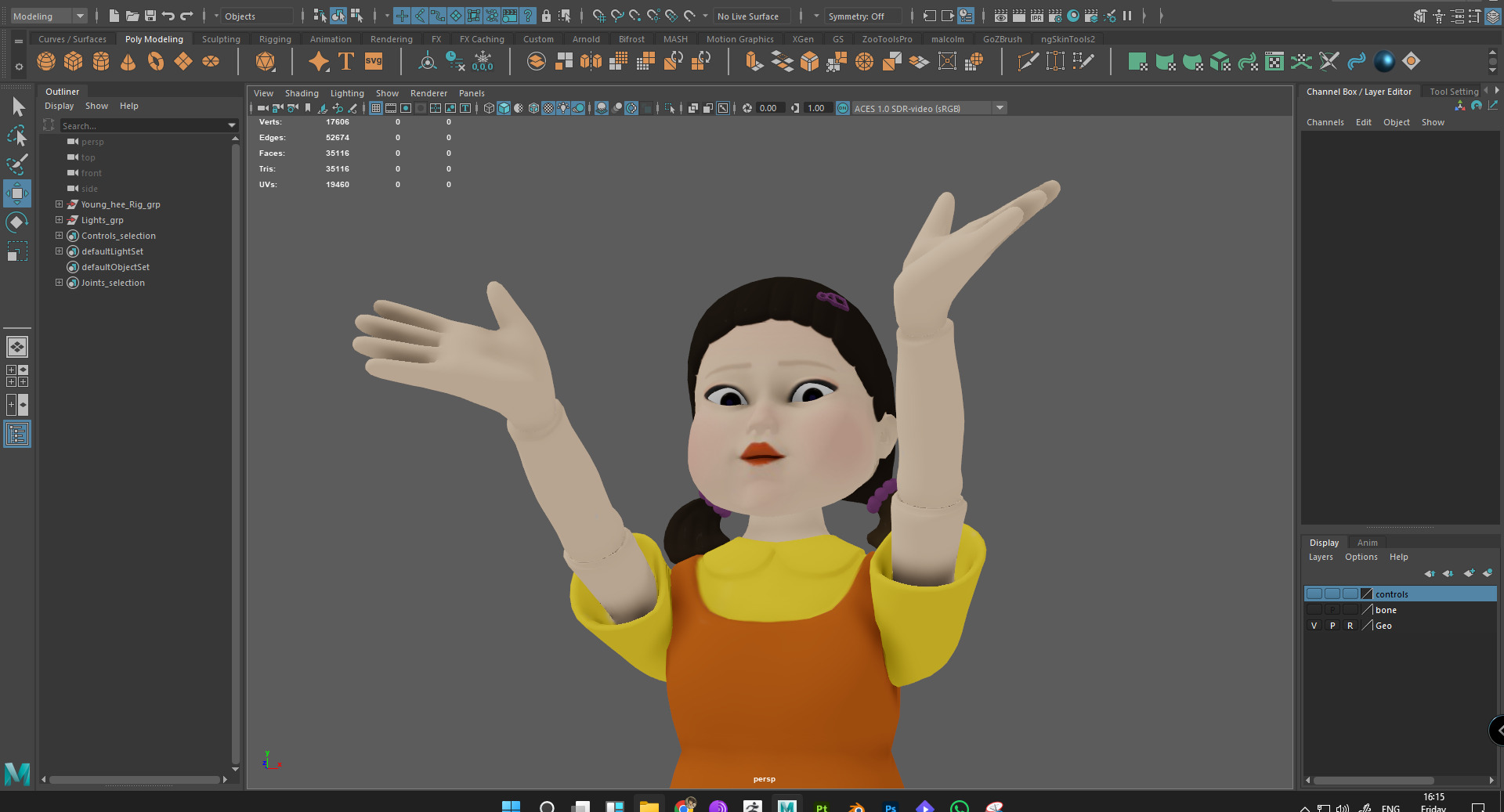The image size is (1504, 812).
Task: Select the Rotate tool in toolbox
Action: (17, 222)
